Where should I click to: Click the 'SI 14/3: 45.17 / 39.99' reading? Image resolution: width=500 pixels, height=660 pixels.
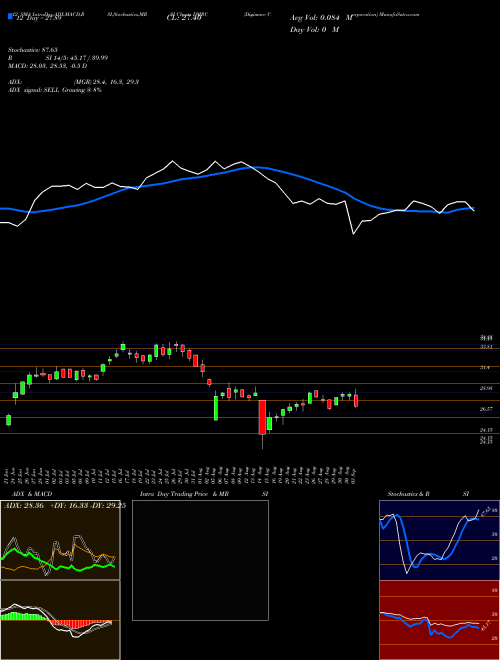(77, 58)
